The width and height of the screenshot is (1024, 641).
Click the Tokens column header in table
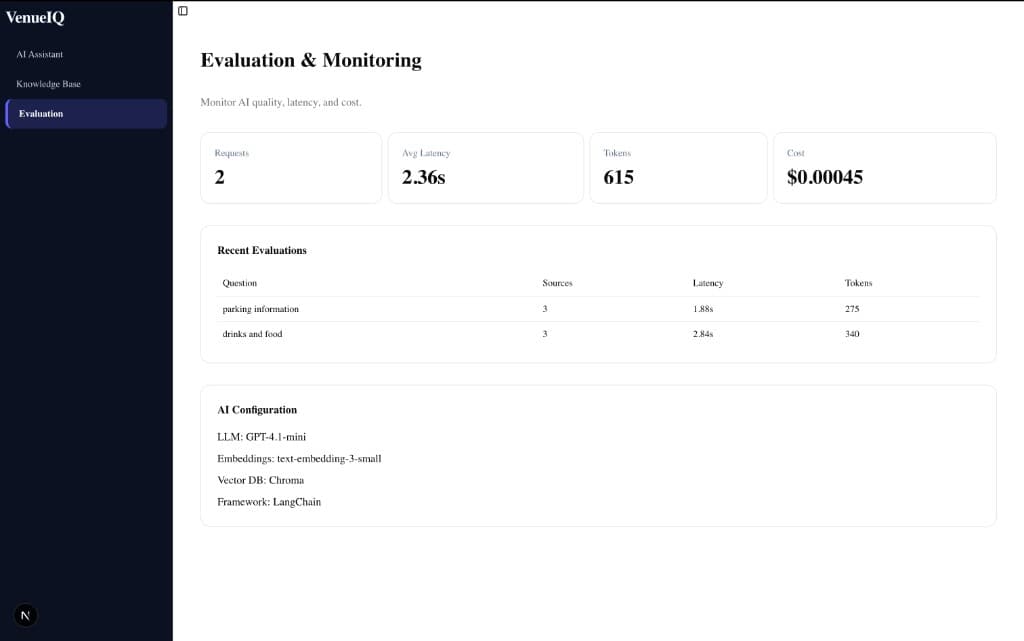pyautogui.click(x=858, y=283)
